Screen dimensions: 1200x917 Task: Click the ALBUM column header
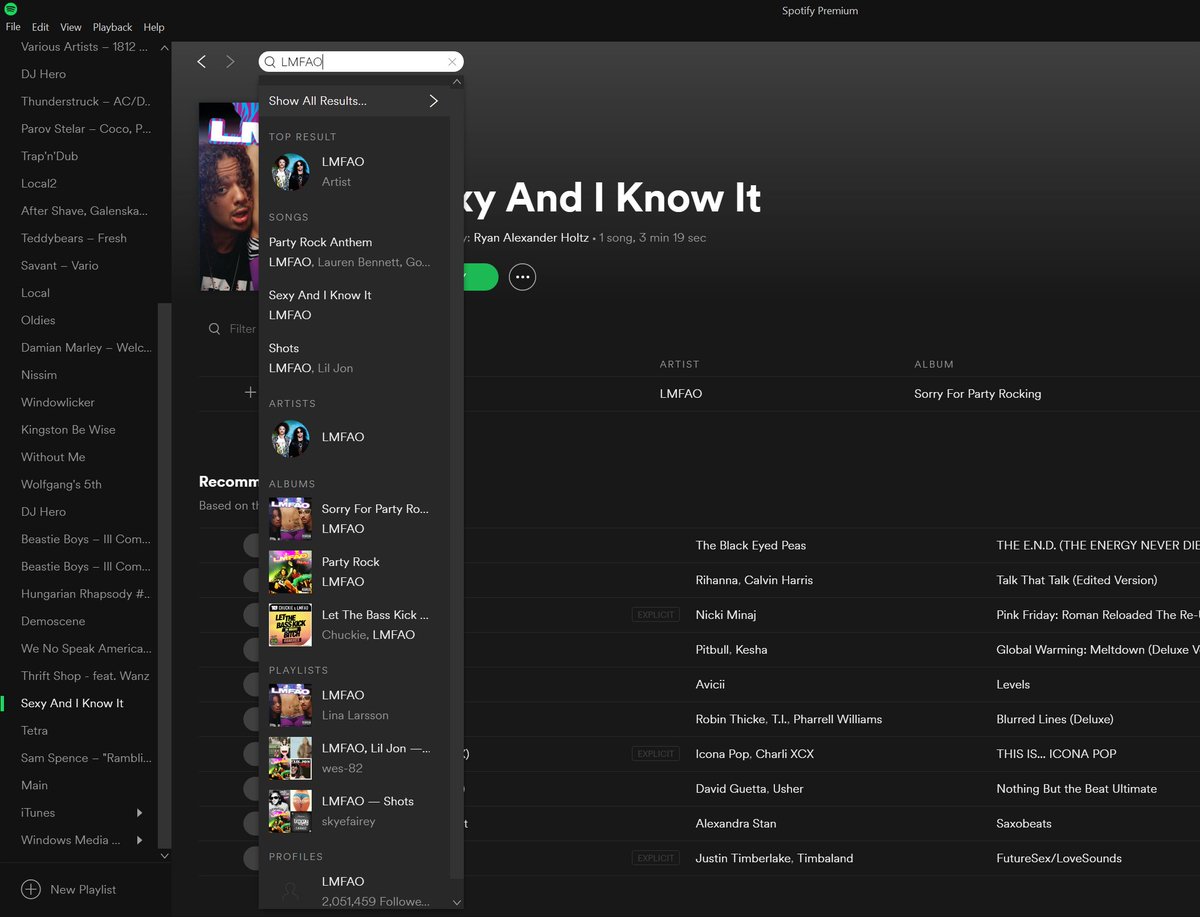(x=934, y=364)
